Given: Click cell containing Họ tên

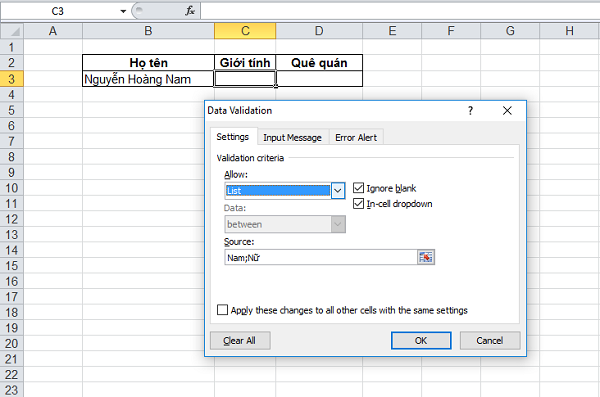Looking at the screenshot, I should tap(148, 63).
